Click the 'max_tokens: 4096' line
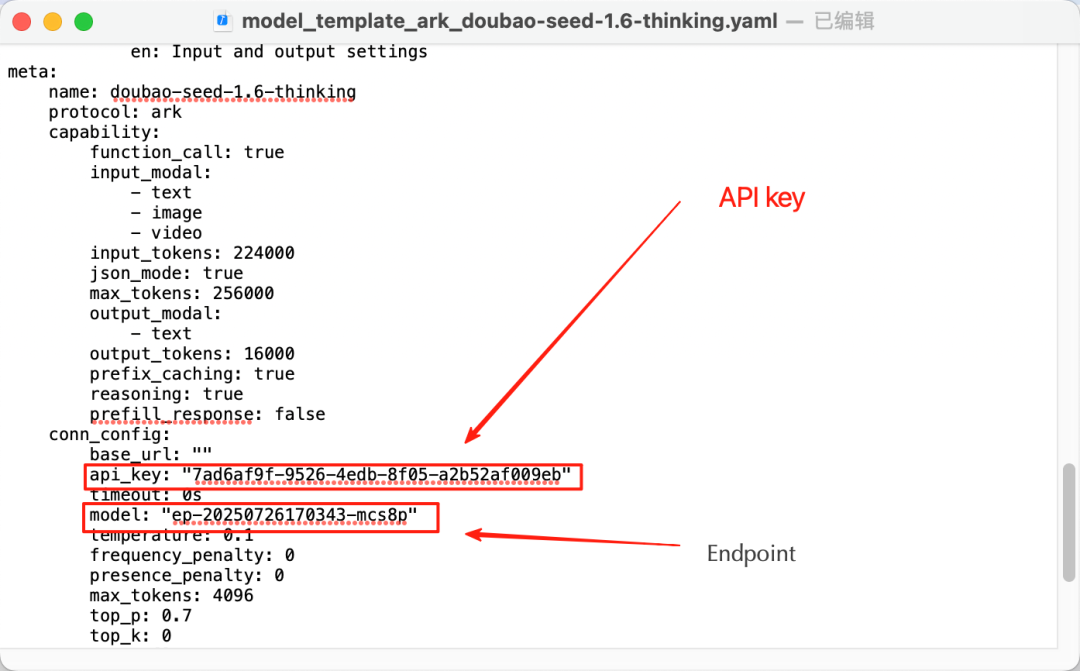The width and height of the screenshot is (1080, 671). tap(172, 595)
